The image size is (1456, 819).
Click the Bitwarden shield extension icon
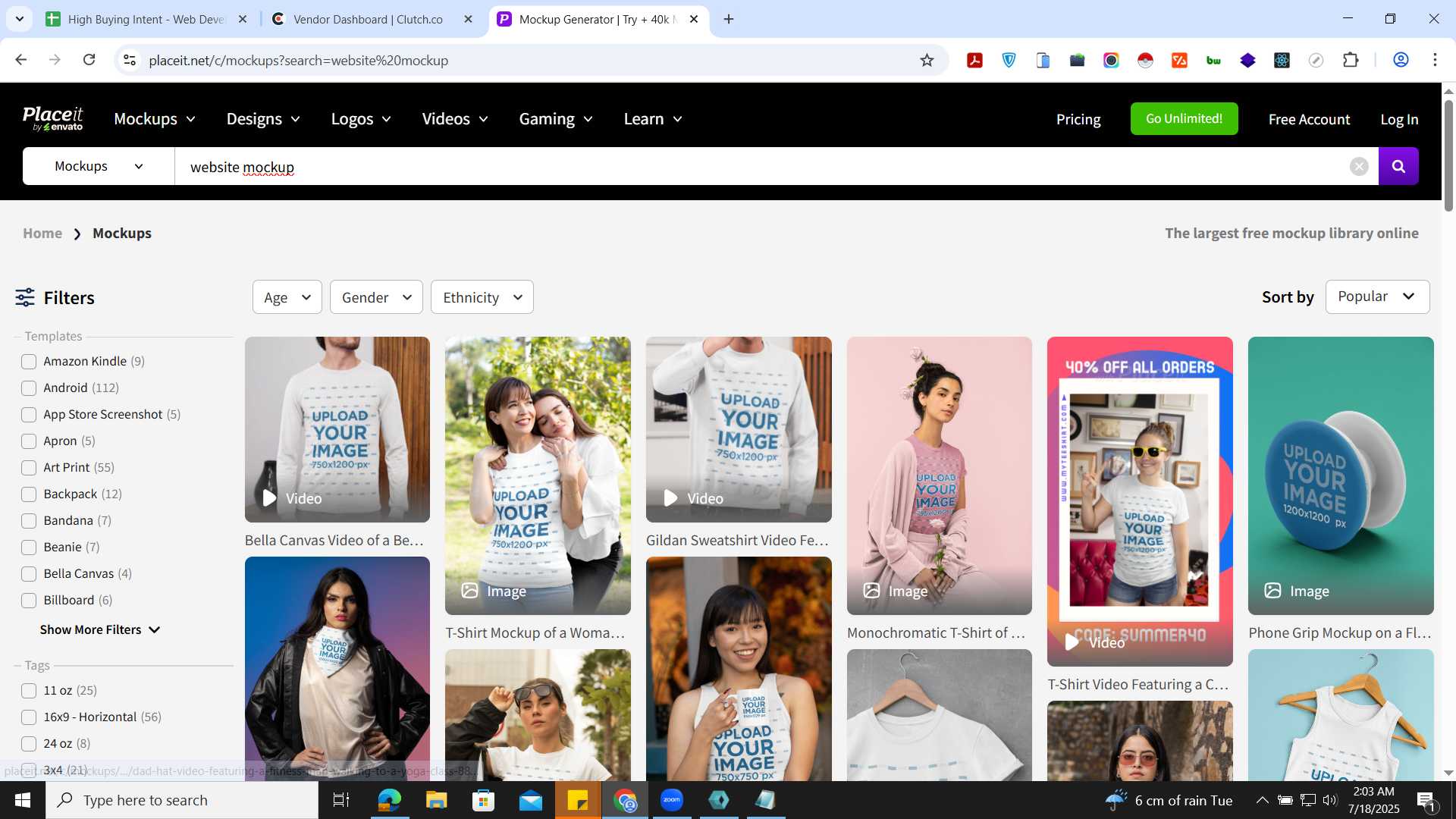tap(1009, 60)
